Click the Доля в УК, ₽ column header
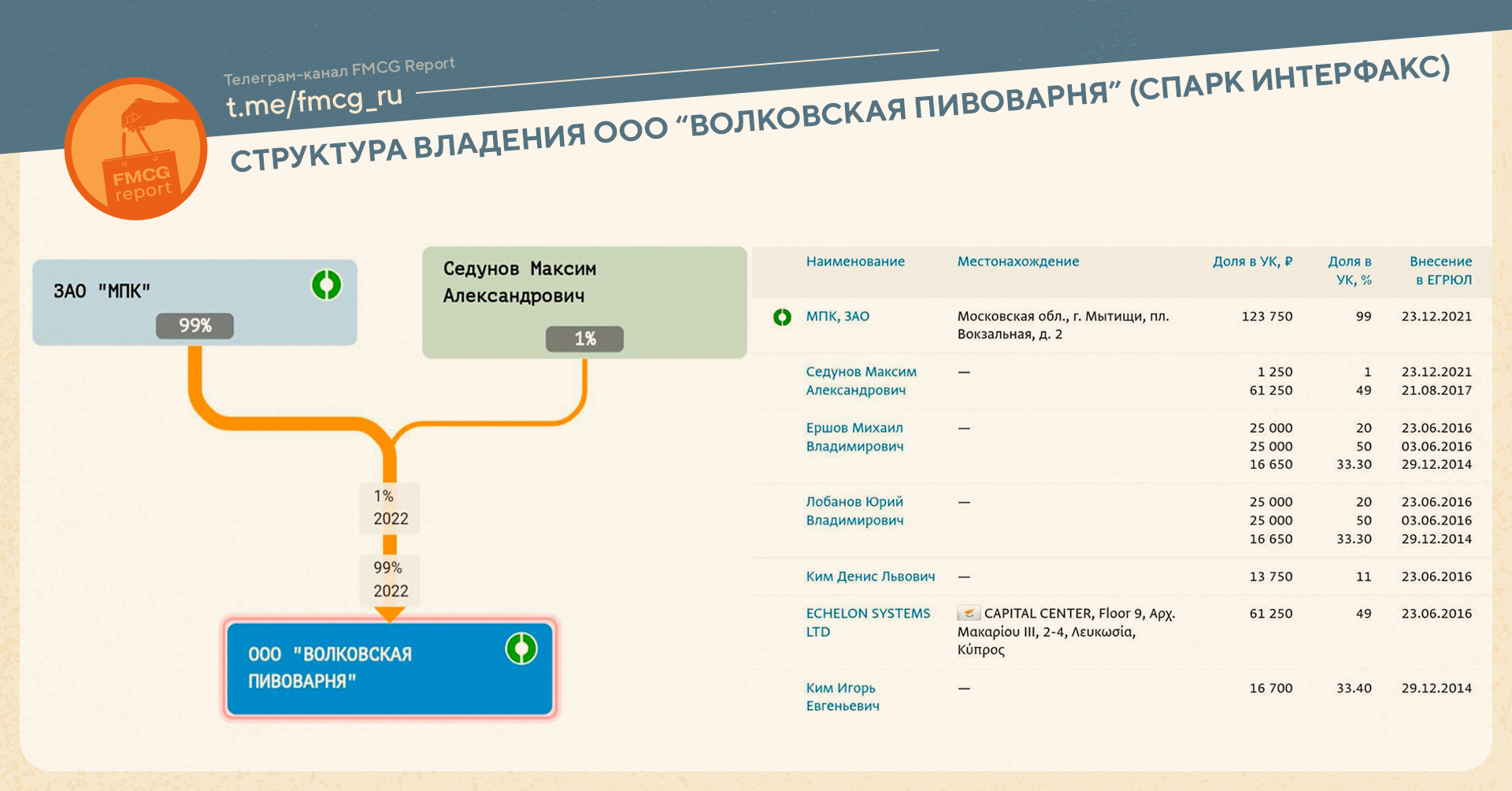The width and height of the screenshot is (1512, 791). click(1252, 262)
